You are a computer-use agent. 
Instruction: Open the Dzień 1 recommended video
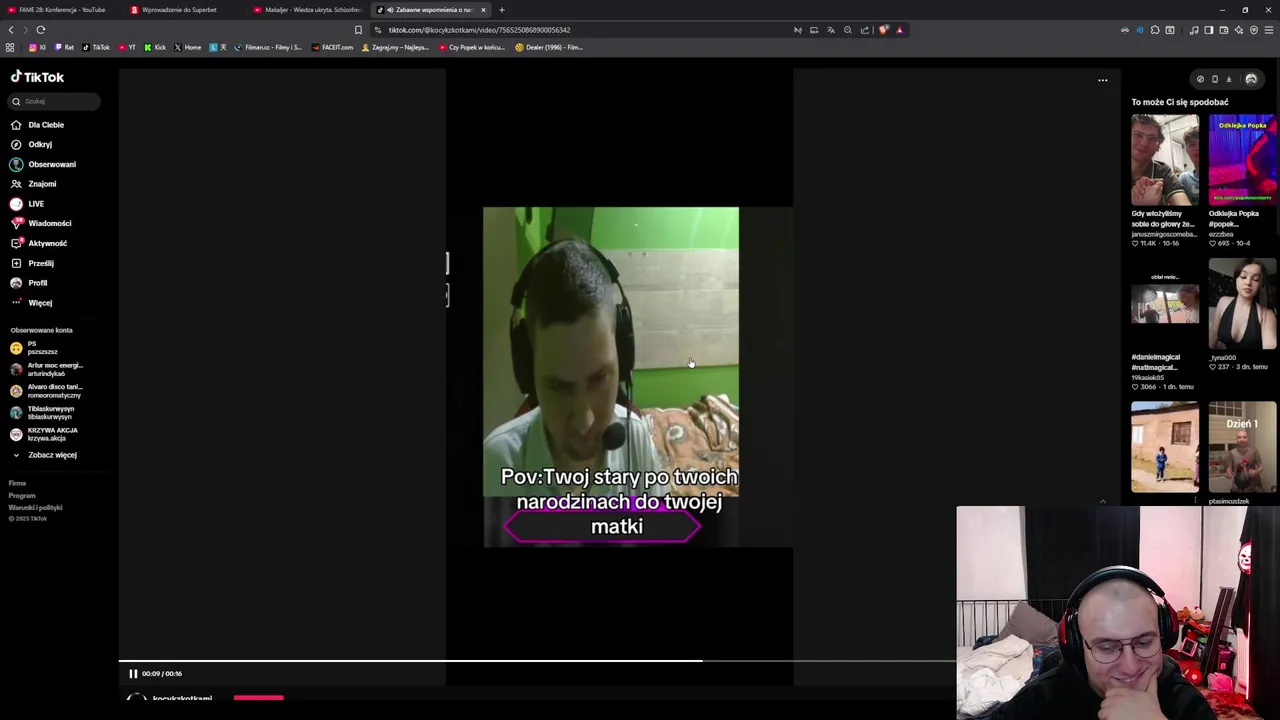pyautogui.click(x=1242, y=447)
